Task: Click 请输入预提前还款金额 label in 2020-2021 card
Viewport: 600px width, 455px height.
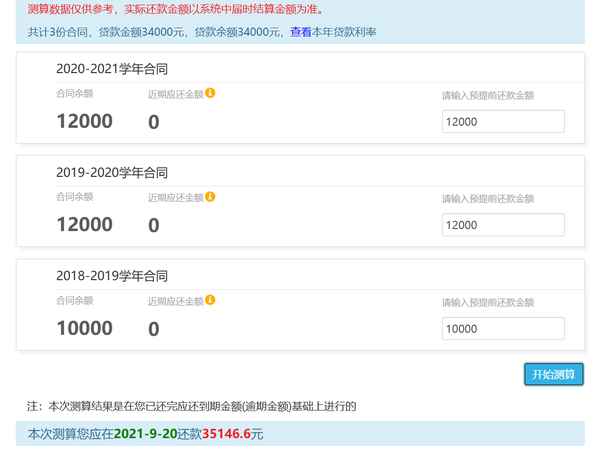Action: pyautogui.click(x=488, y=95)
